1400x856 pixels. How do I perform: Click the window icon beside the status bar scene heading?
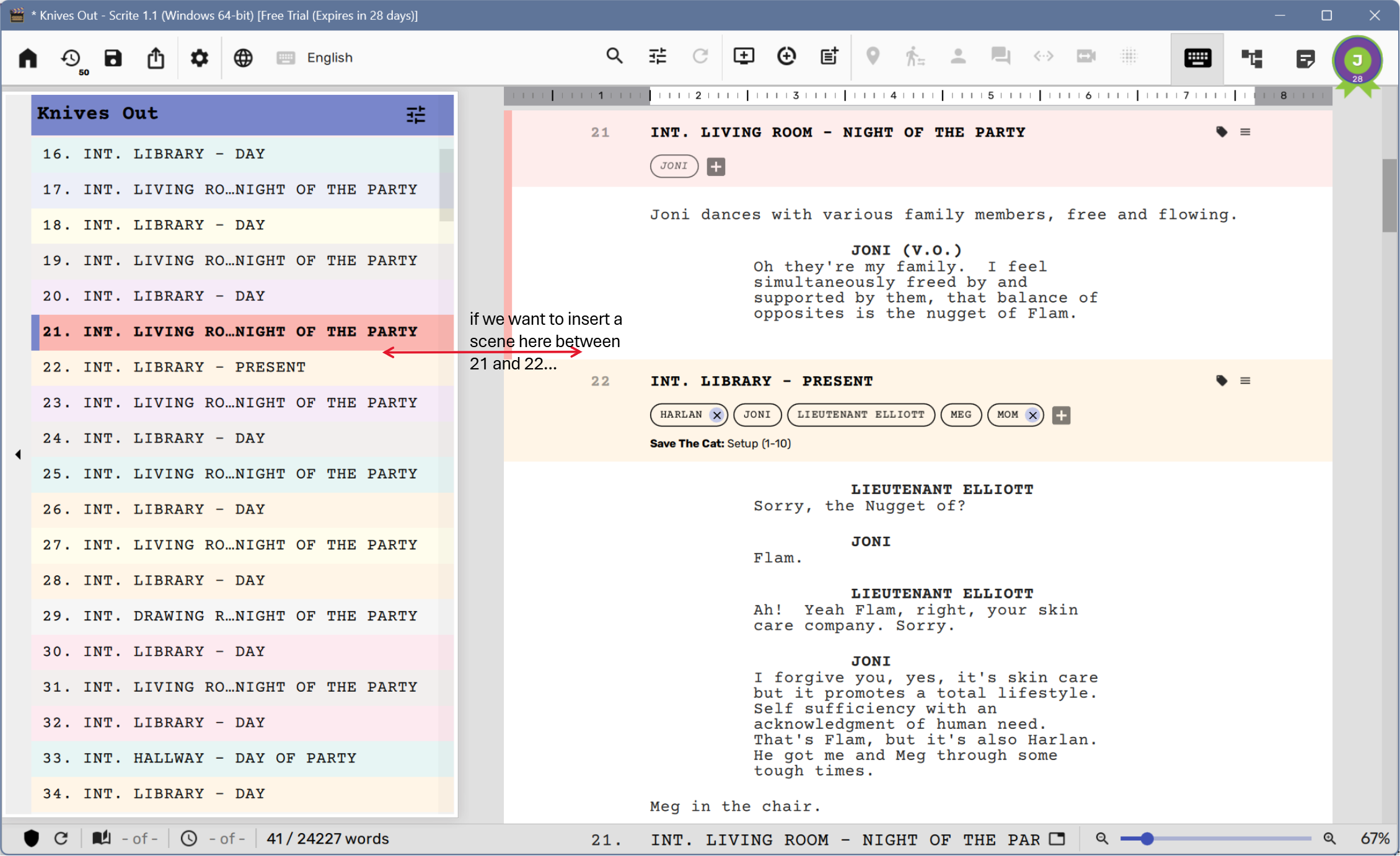(x=1057, y=839)
